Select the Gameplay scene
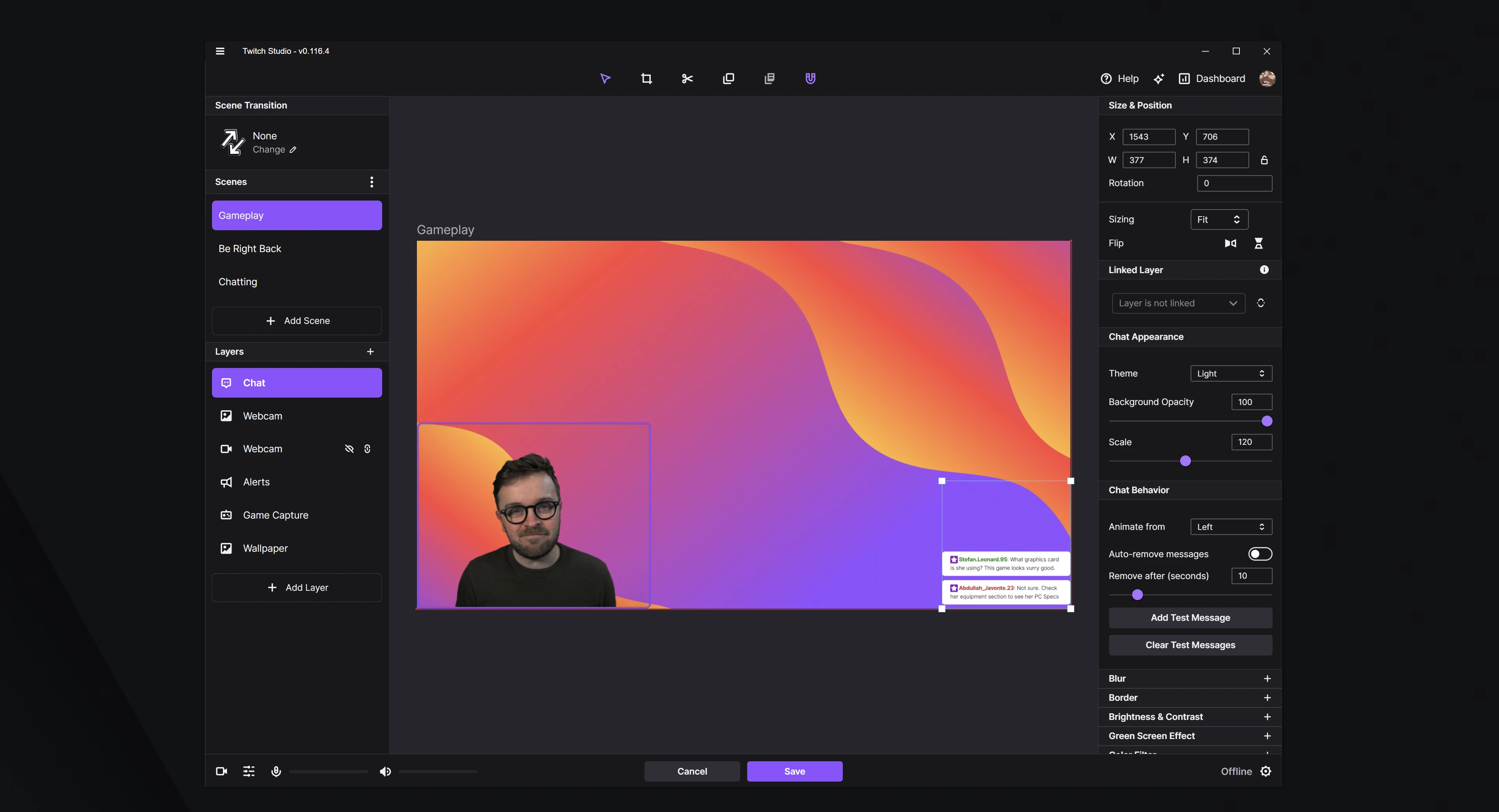Viewport: 1499px width, 812px height. pos(297,215)
